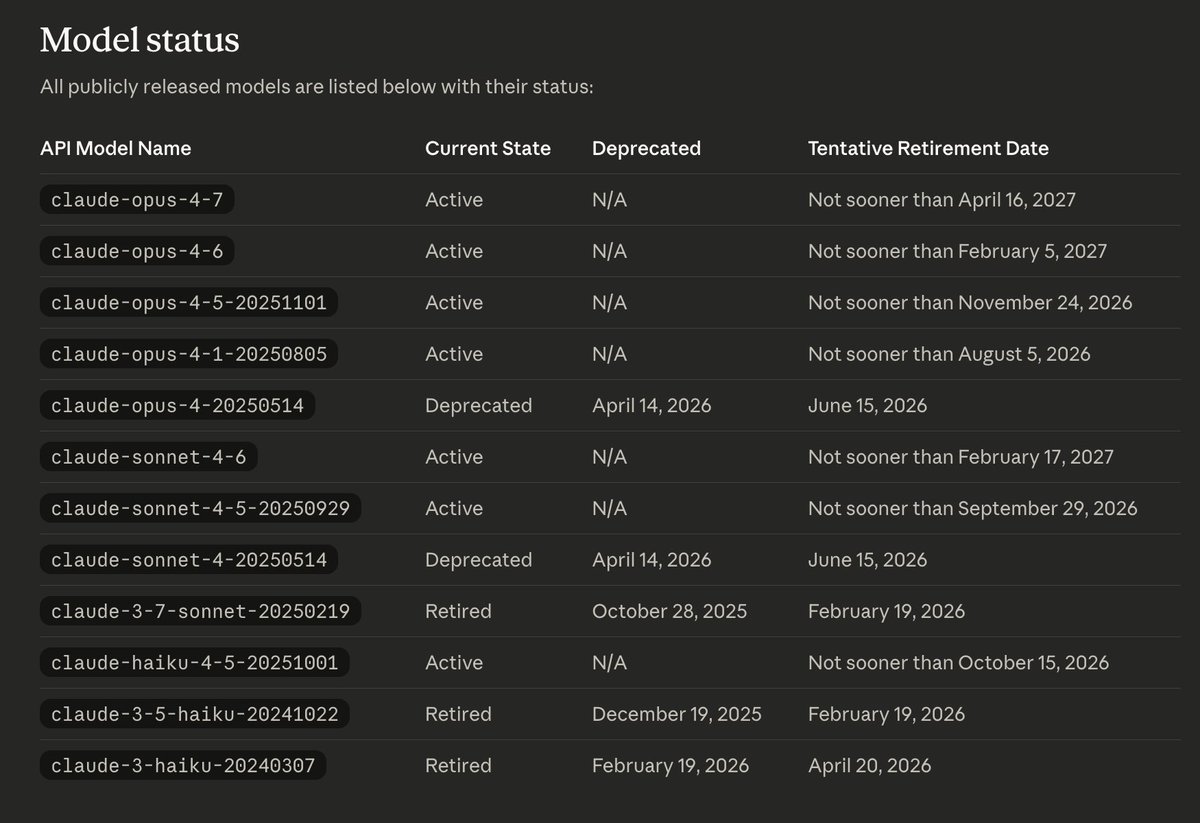Select the claude-sonnet-4-20250514 model name
This screenshot has width=1200, height=823.
pos(189,560)
